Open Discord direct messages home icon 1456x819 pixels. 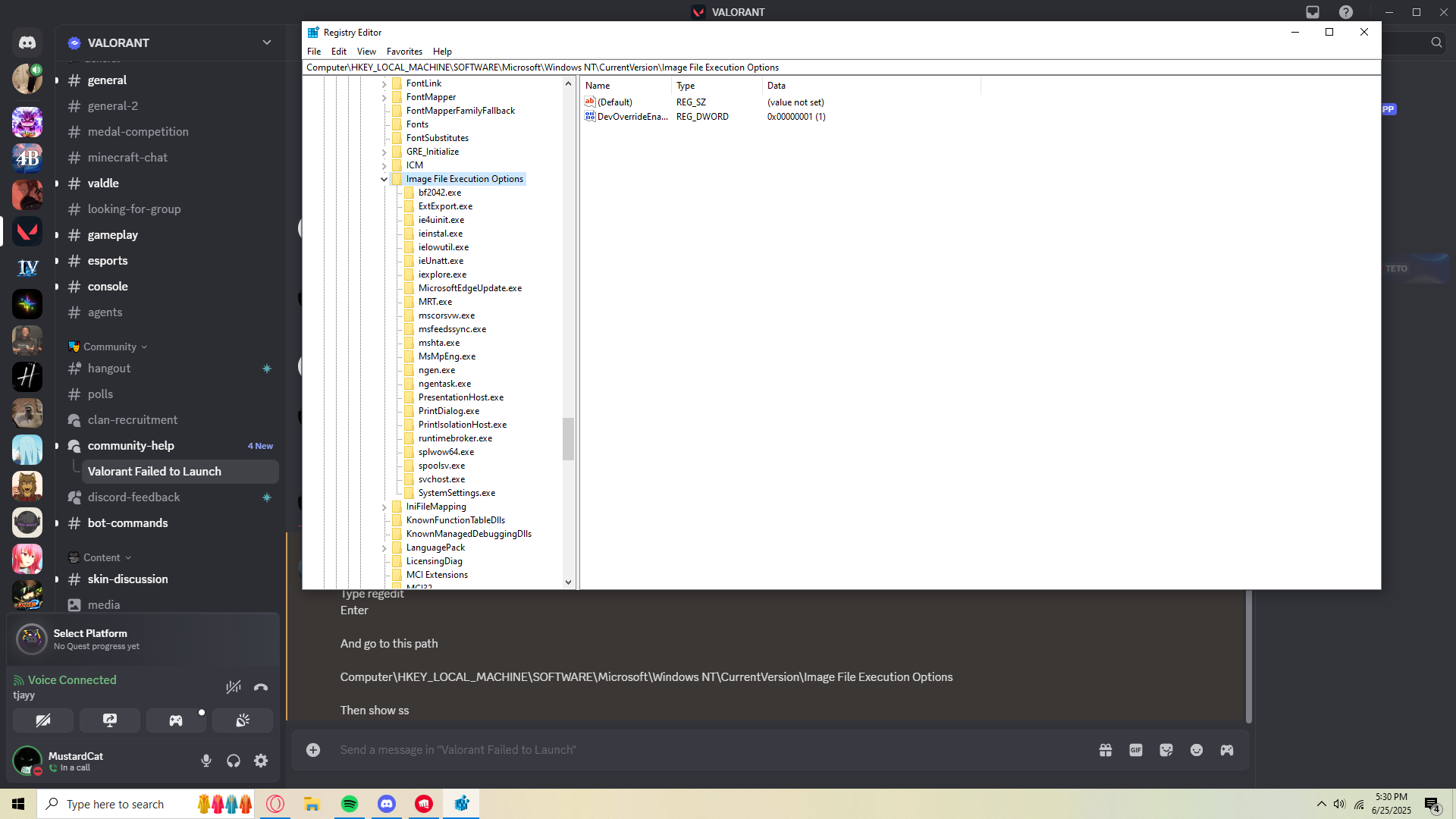27,42
